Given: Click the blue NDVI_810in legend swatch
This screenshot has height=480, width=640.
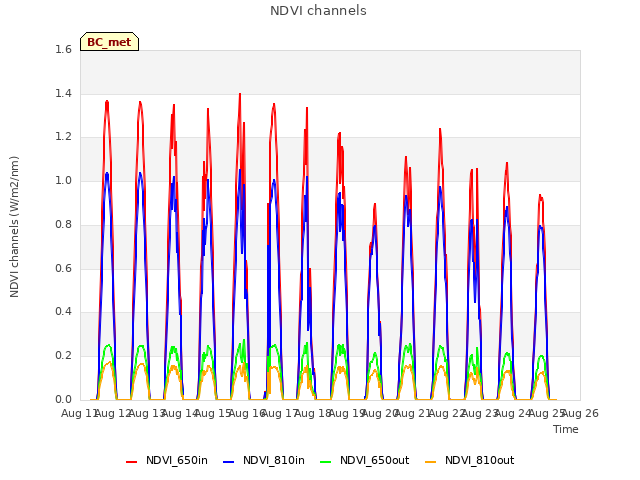Looking at the screenshot, I should coord(229,462).
